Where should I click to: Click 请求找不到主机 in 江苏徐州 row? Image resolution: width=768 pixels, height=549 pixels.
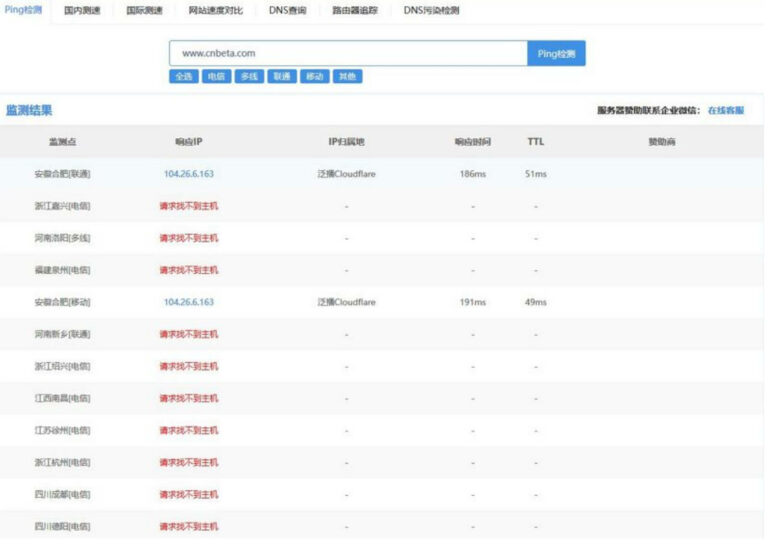(189, 430)
